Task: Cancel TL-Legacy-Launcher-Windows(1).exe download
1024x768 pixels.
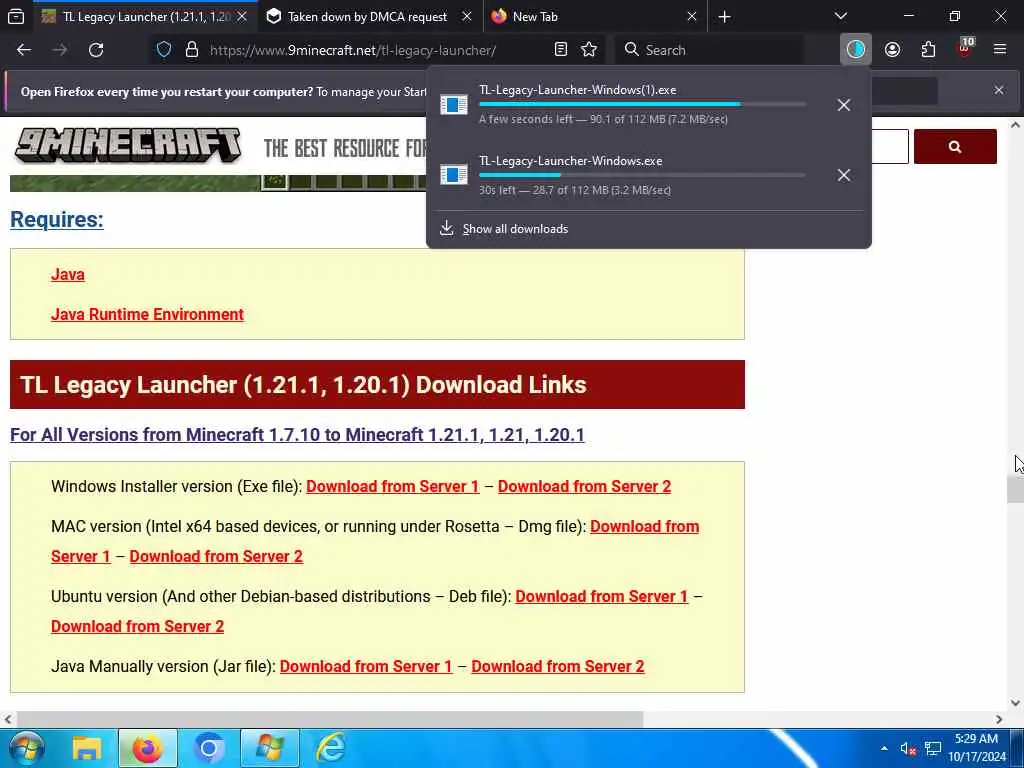Action: 844,104
